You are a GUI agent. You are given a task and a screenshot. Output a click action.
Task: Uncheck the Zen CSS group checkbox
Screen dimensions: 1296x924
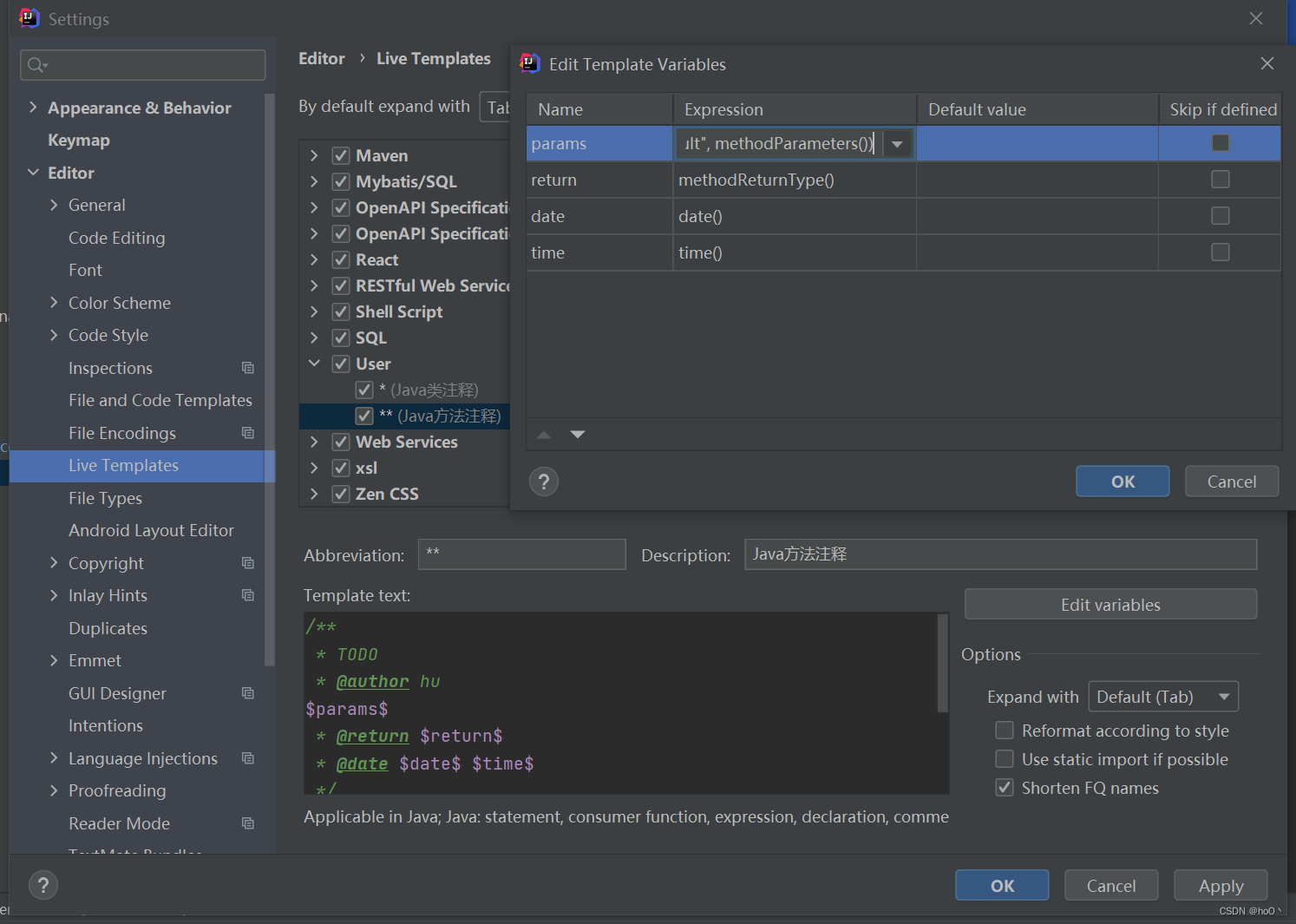(x=341, y=495)
